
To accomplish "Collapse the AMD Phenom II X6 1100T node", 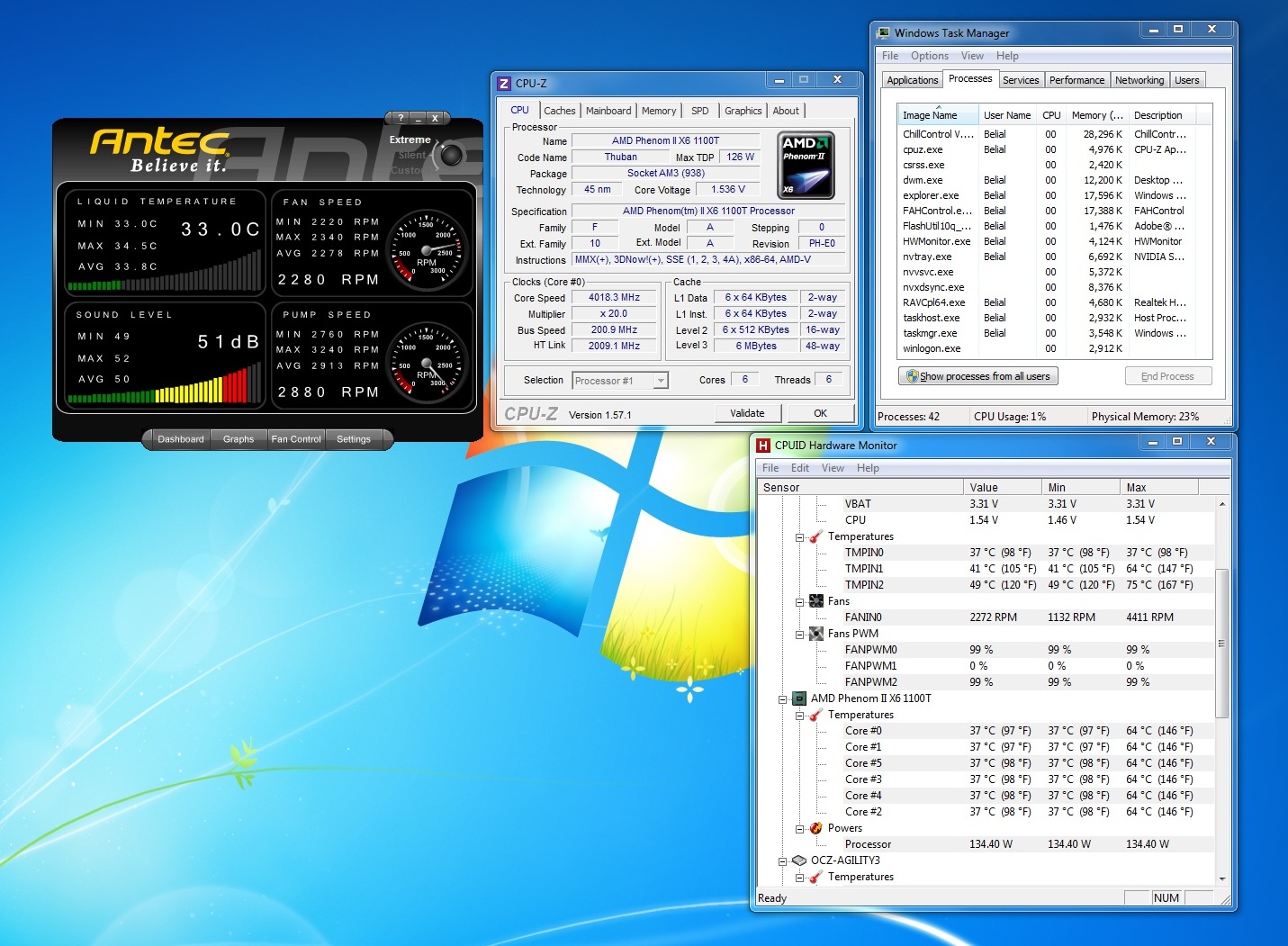I will pos(782,699).
